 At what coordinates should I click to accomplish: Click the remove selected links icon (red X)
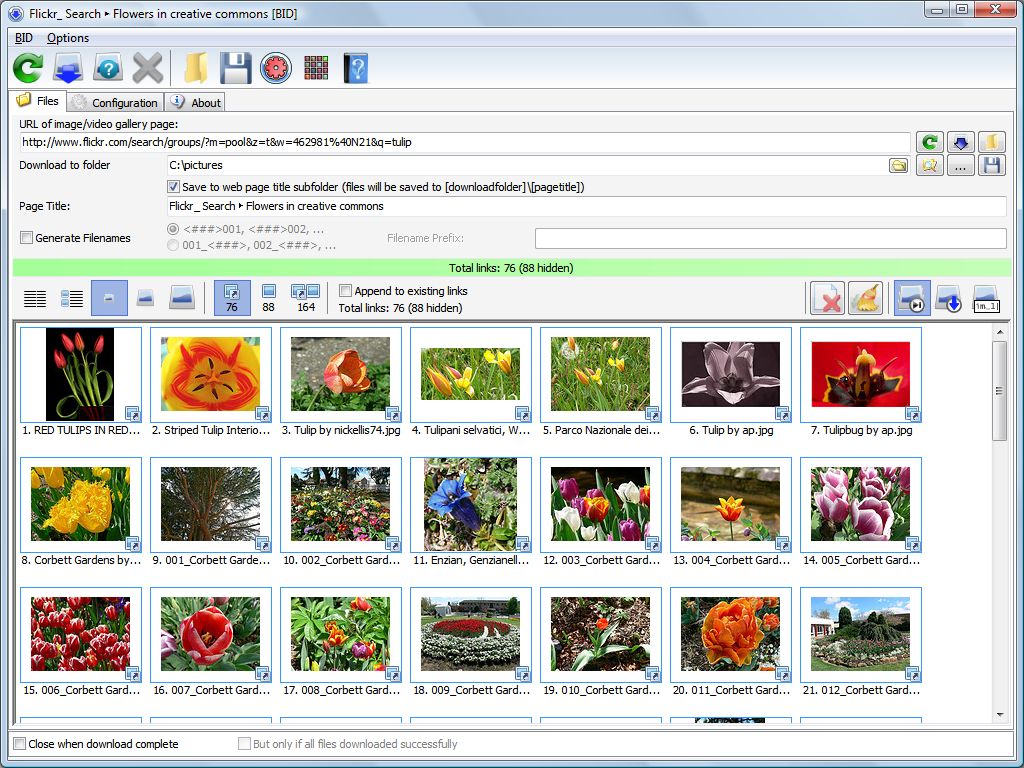[x=826, y=297]
